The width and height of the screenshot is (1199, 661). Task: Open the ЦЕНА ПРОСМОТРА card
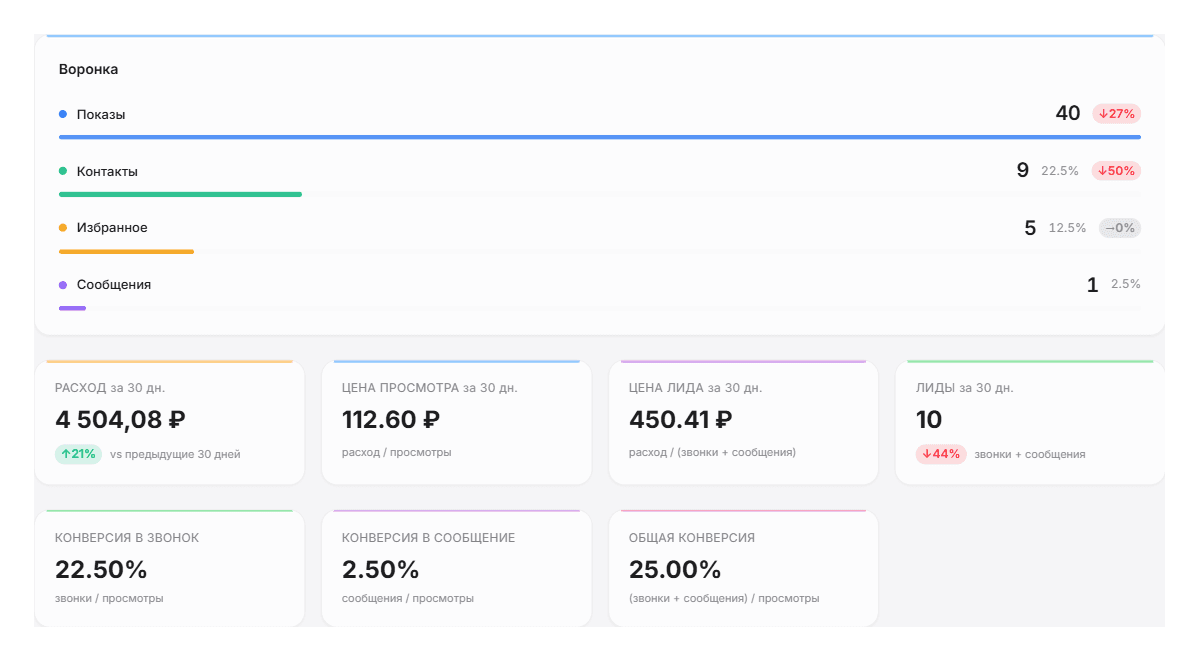pyautogui.click(x=457, y=422)
